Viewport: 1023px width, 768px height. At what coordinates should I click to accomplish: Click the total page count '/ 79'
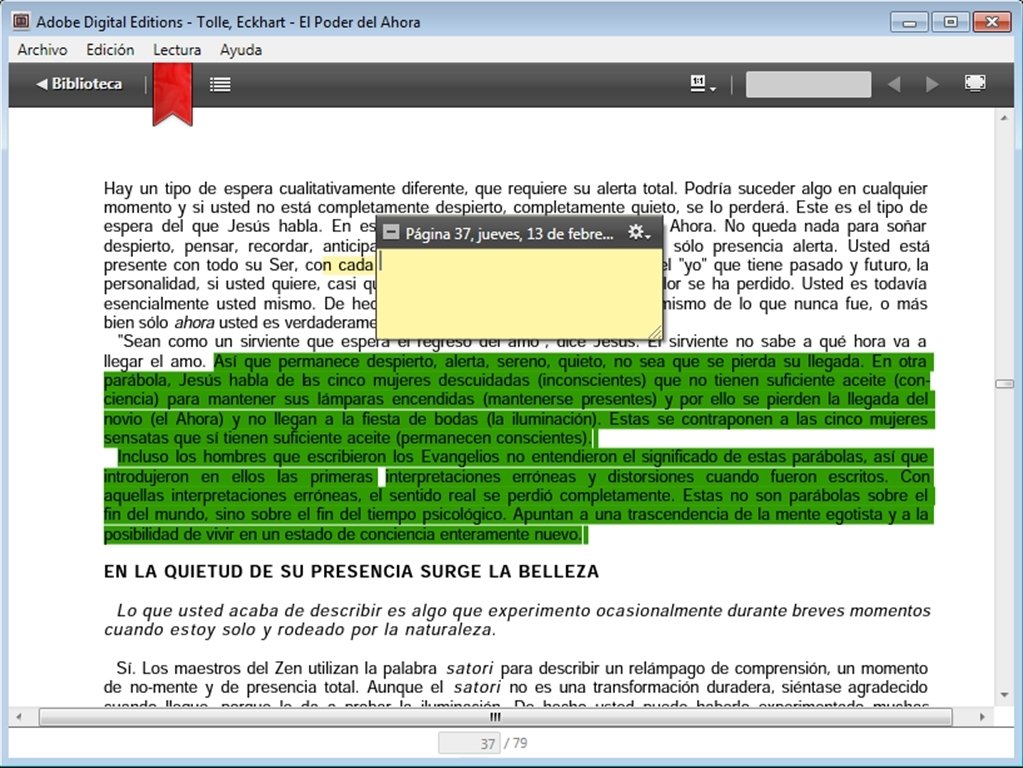coord(516,743)
